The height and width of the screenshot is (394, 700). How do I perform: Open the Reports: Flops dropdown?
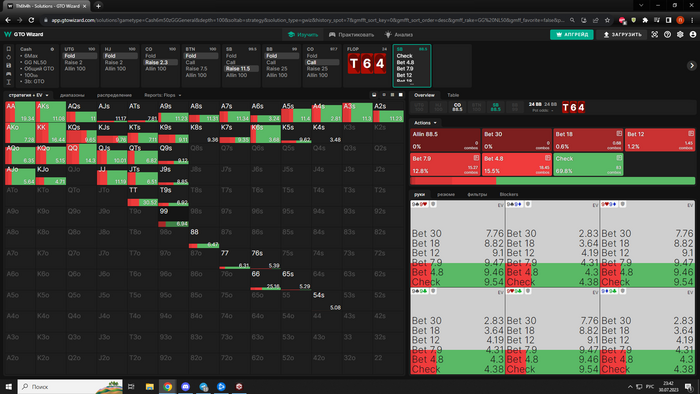pyautogui.click(x=162, y=95)
